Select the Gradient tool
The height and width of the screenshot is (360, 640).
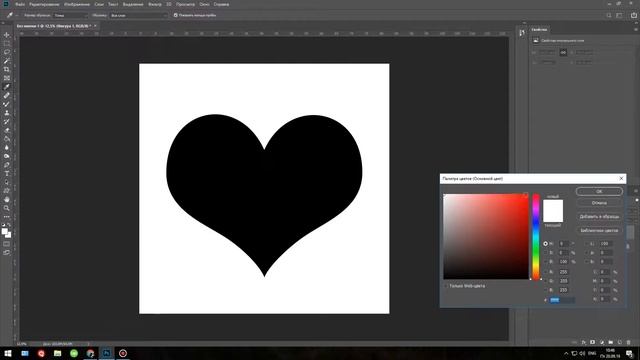(7, 139)
